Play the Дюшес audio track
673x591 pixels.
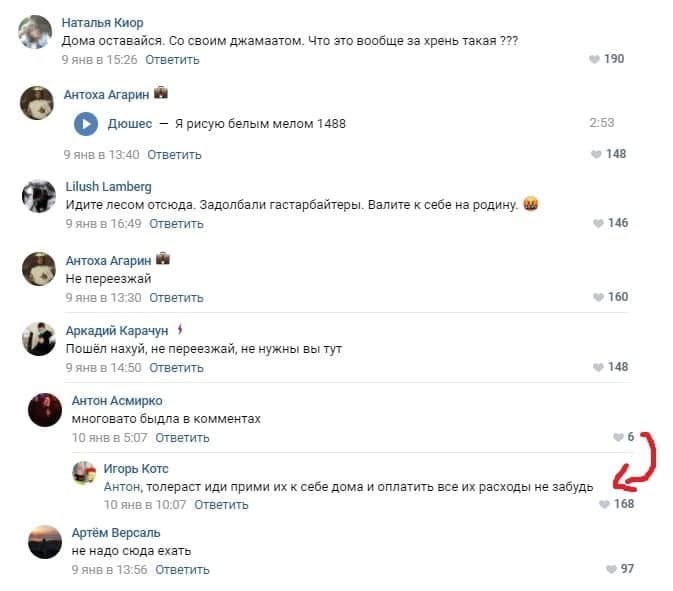click(x=86, y=124)
